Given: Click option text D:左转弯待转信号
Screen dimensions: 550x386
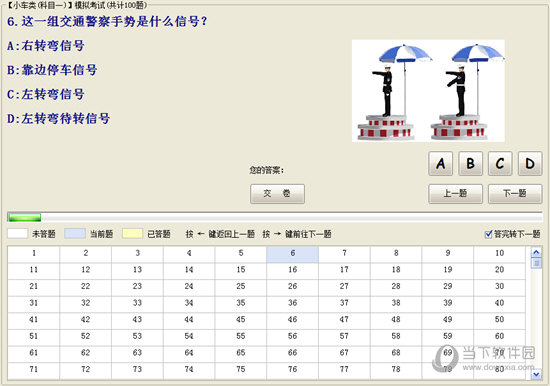Looking at the screenshot, I should (58, 118).
